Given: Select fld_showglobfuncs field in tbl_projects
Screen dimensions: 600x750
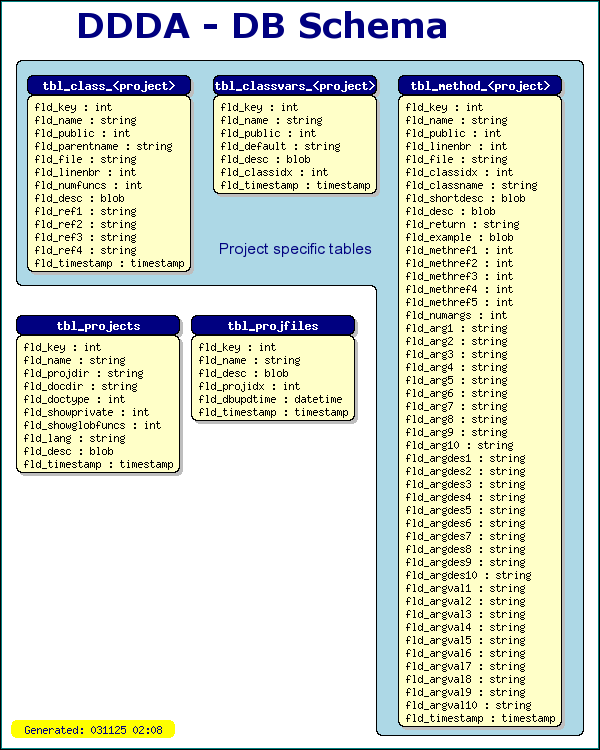Looking at the screenshot, I should click(92, 425).
